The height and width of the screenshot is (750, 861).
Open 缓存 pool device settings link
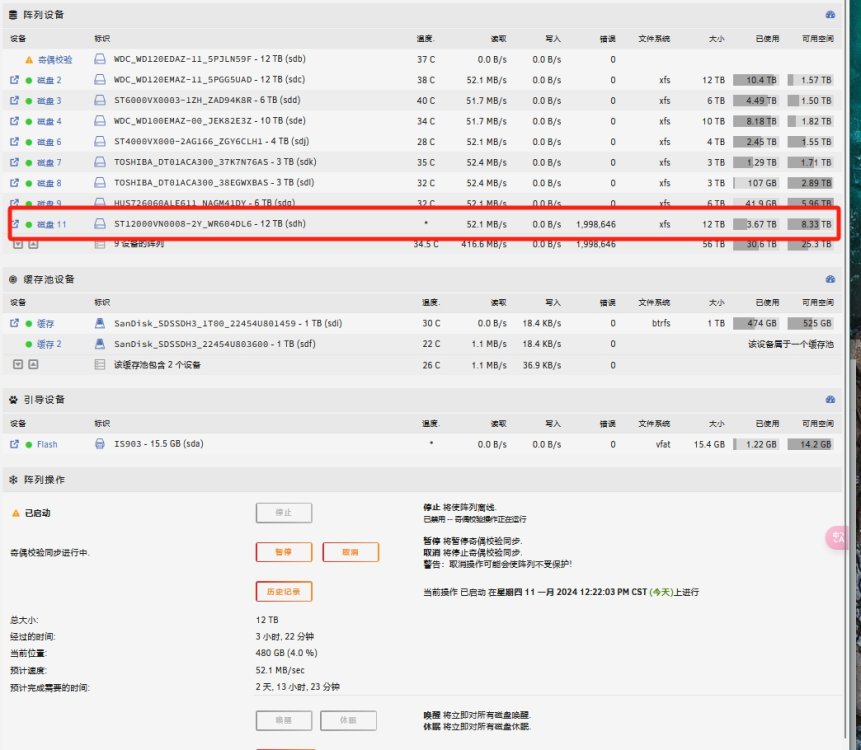pyautogui.click(x=46, y=323)
